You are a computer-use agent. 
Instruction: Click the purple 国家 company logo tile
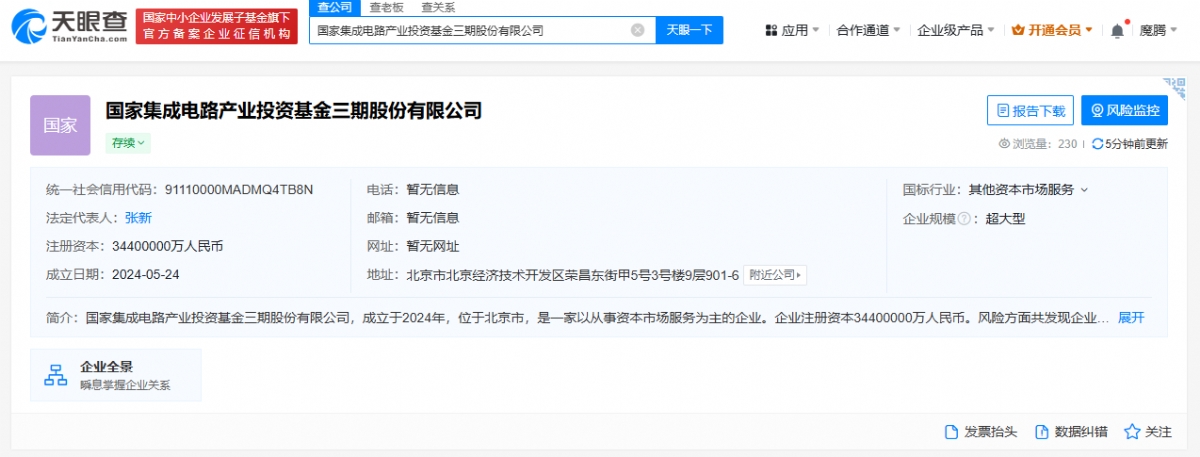[x=60, y=125]
